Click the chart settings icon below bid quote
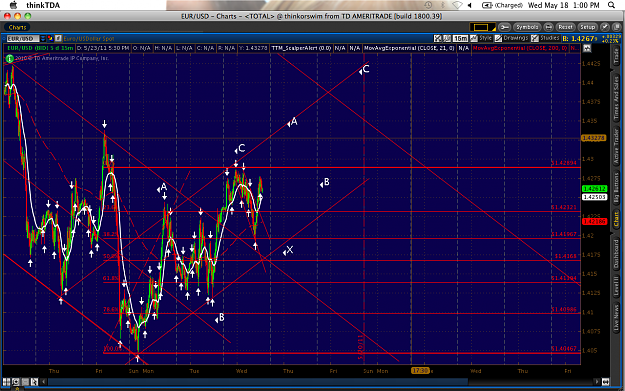 [x=587, y=48]
